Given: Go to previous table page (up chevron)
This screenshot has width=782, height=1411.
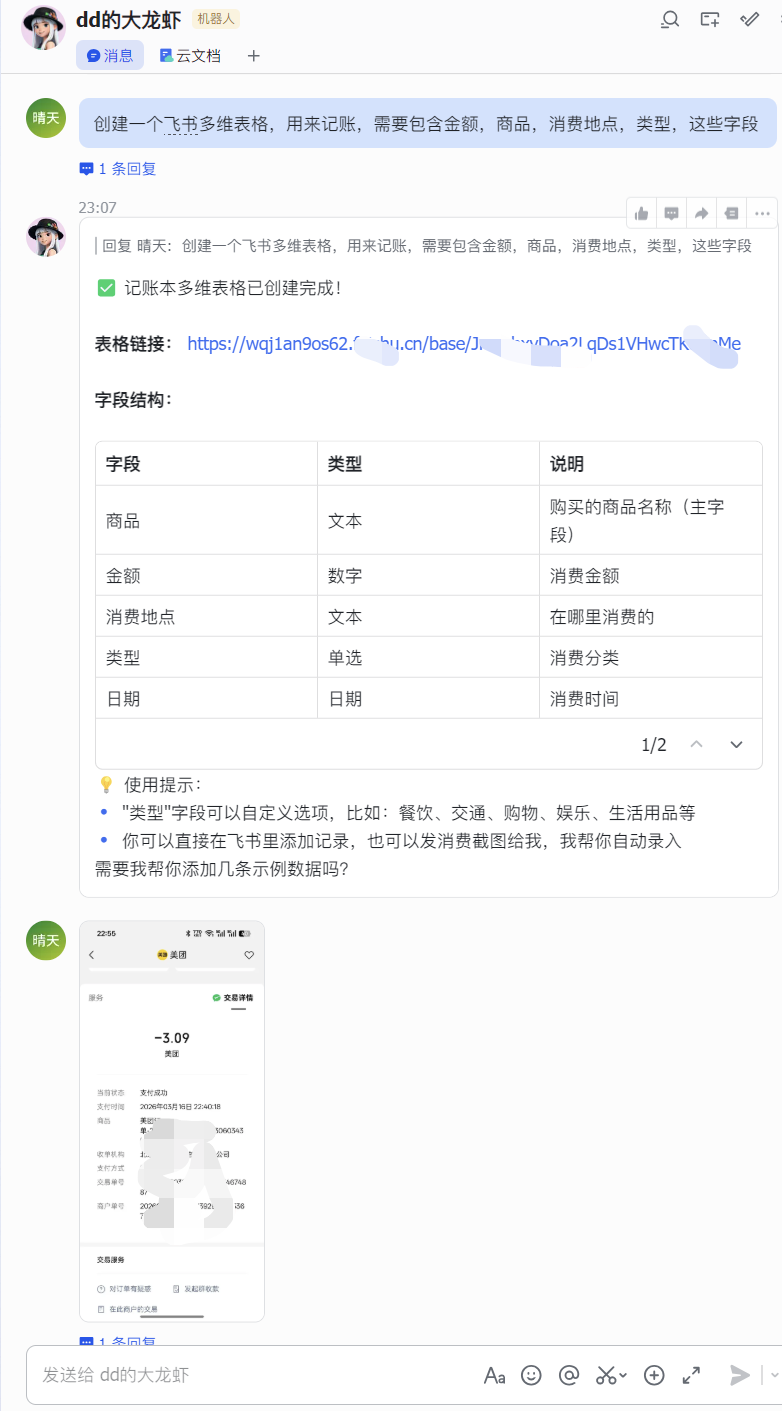Looking at the screenshot, I should coord(697,744).
